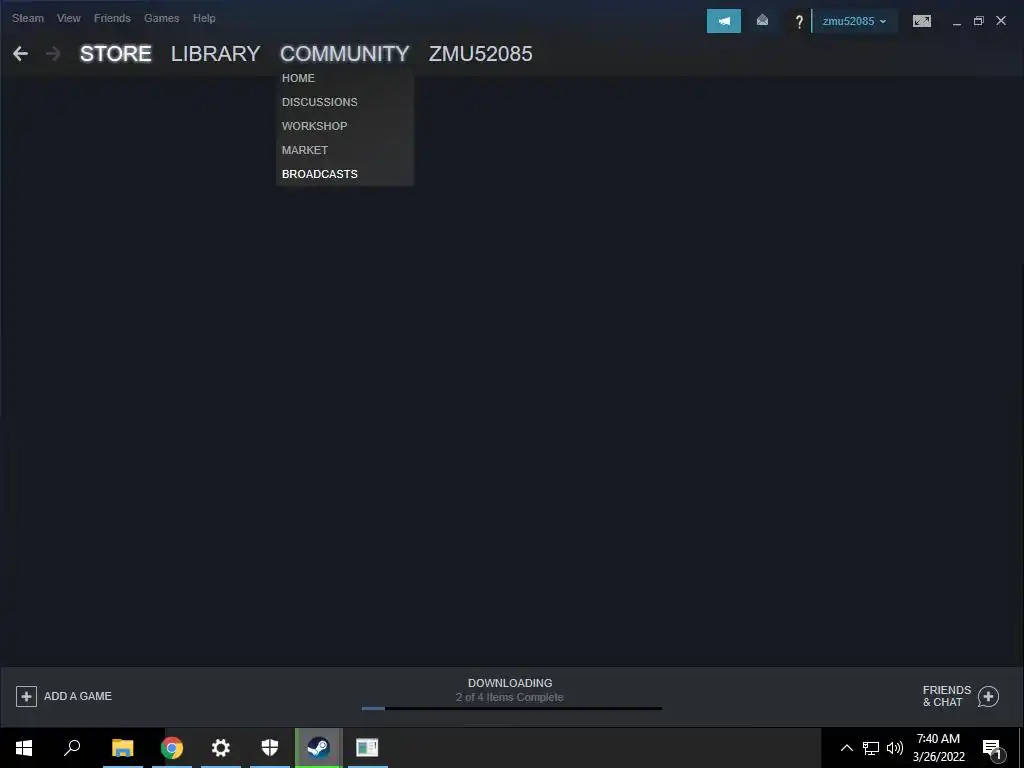Open the taskbar clock and date
This screenshot has width=1024, height=768.
(938, 748)
